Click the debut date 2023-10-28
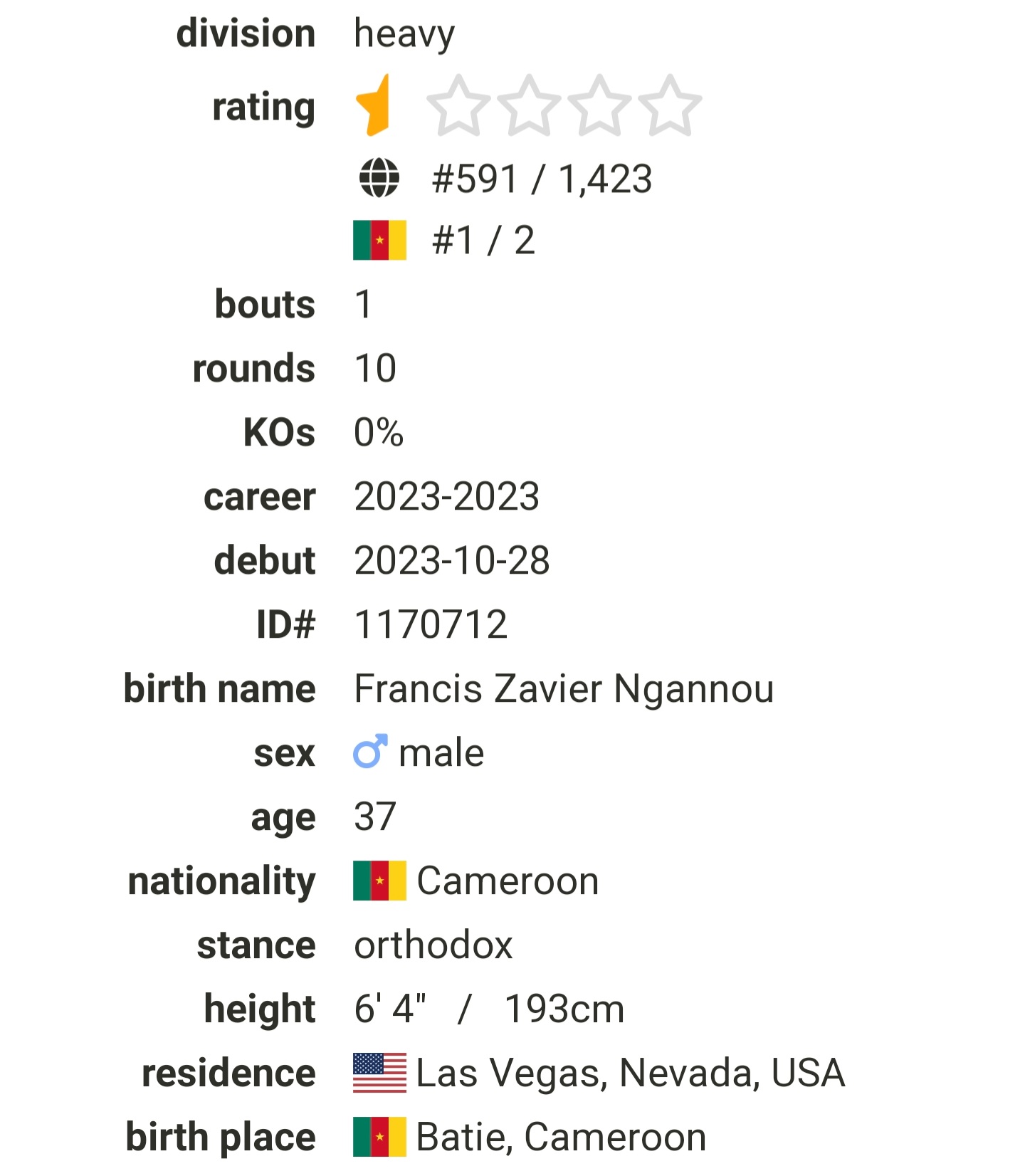 click(452, 561)
